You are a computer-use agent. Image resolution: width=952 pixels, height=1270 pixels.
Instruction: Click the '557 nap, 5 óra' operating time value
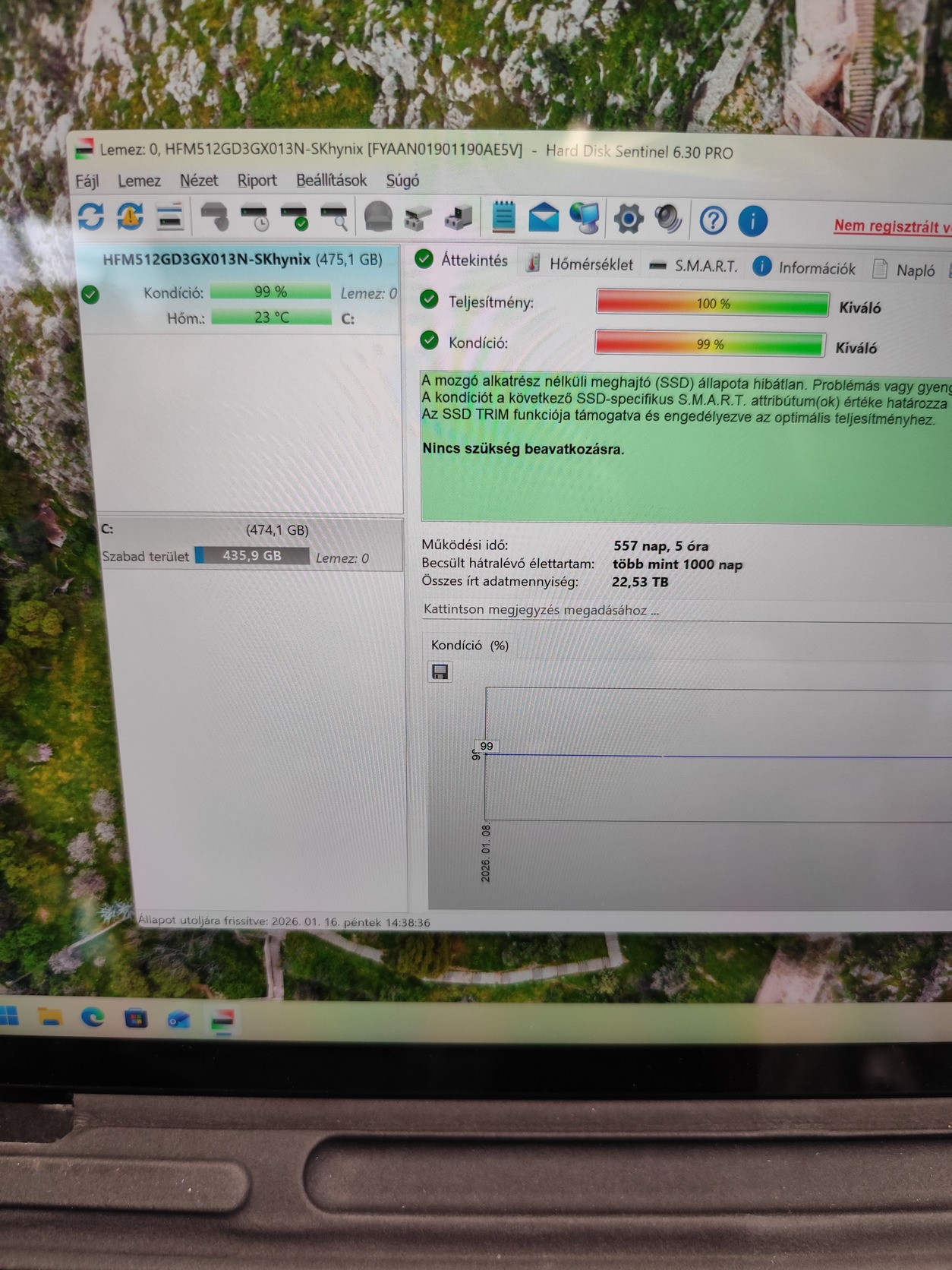[660, 545]
